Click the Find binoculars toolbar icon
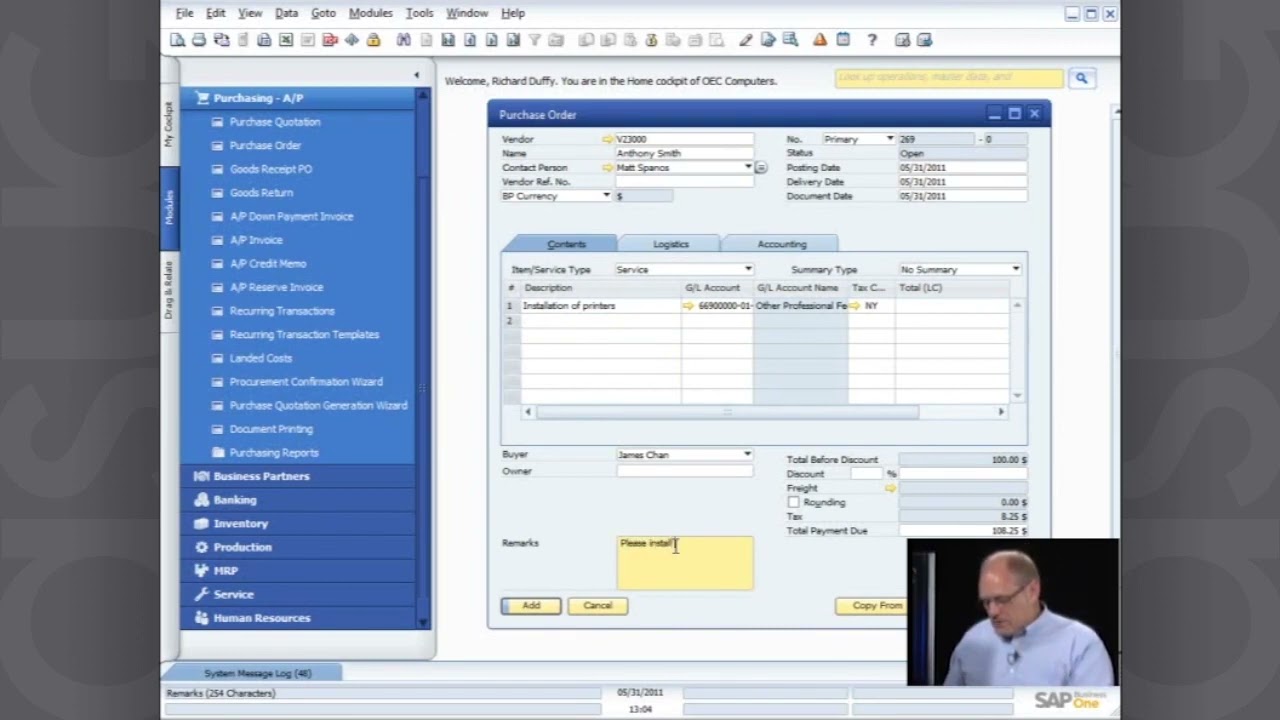The image size is (1280, 720). (403, 40)
